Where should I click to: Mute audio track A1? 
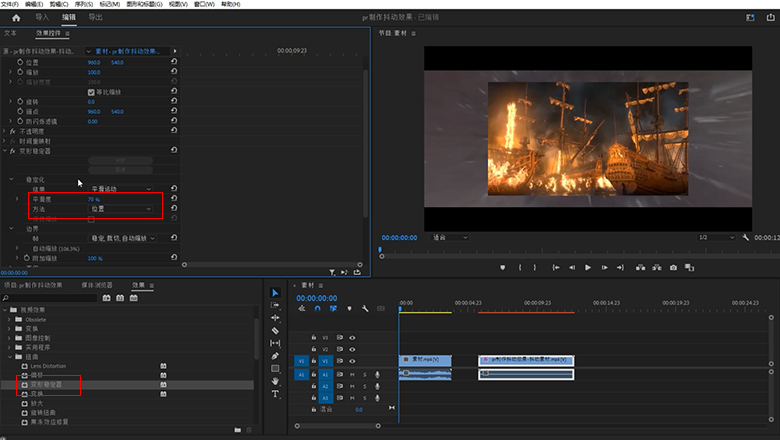tap(352, 374)
